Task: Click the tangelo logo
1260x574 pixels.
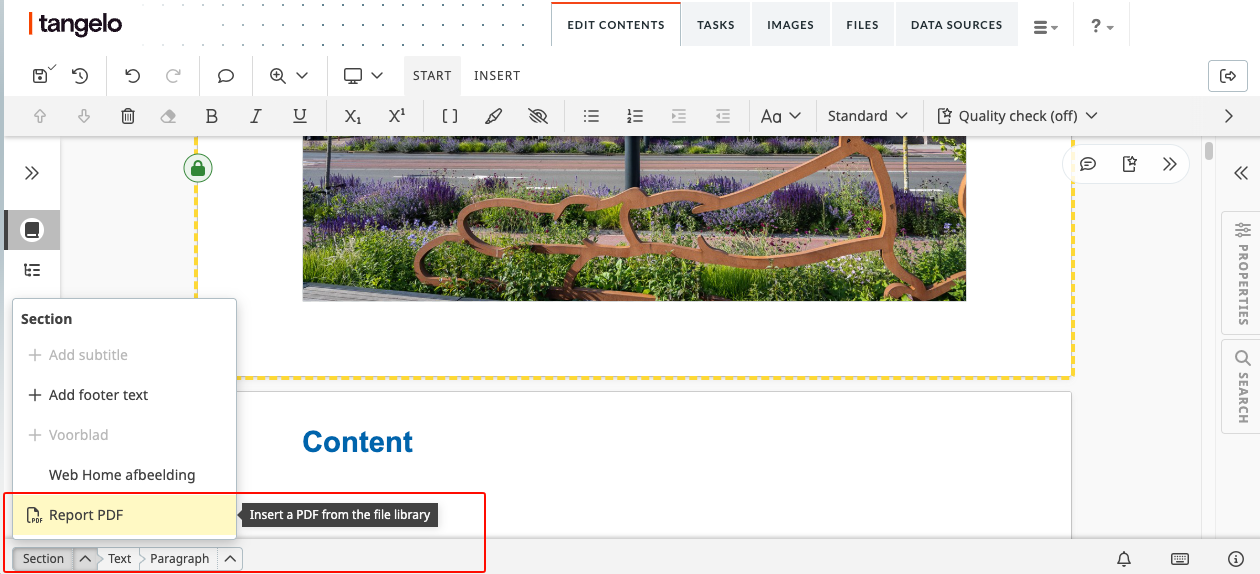Action: 76,24
